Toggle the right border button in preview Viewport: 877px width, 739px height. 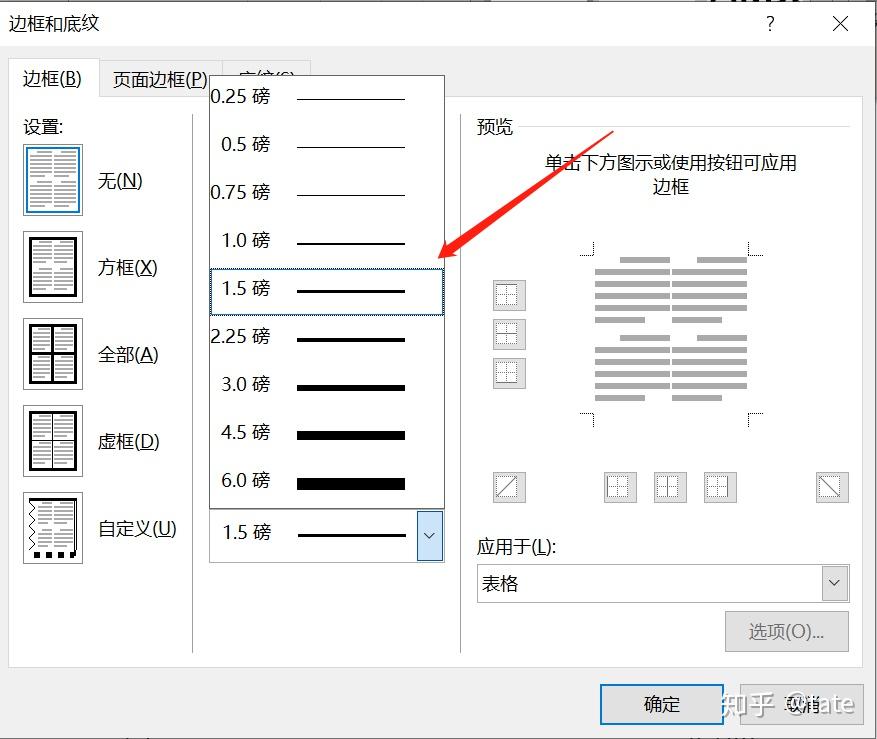pos(720,487)
